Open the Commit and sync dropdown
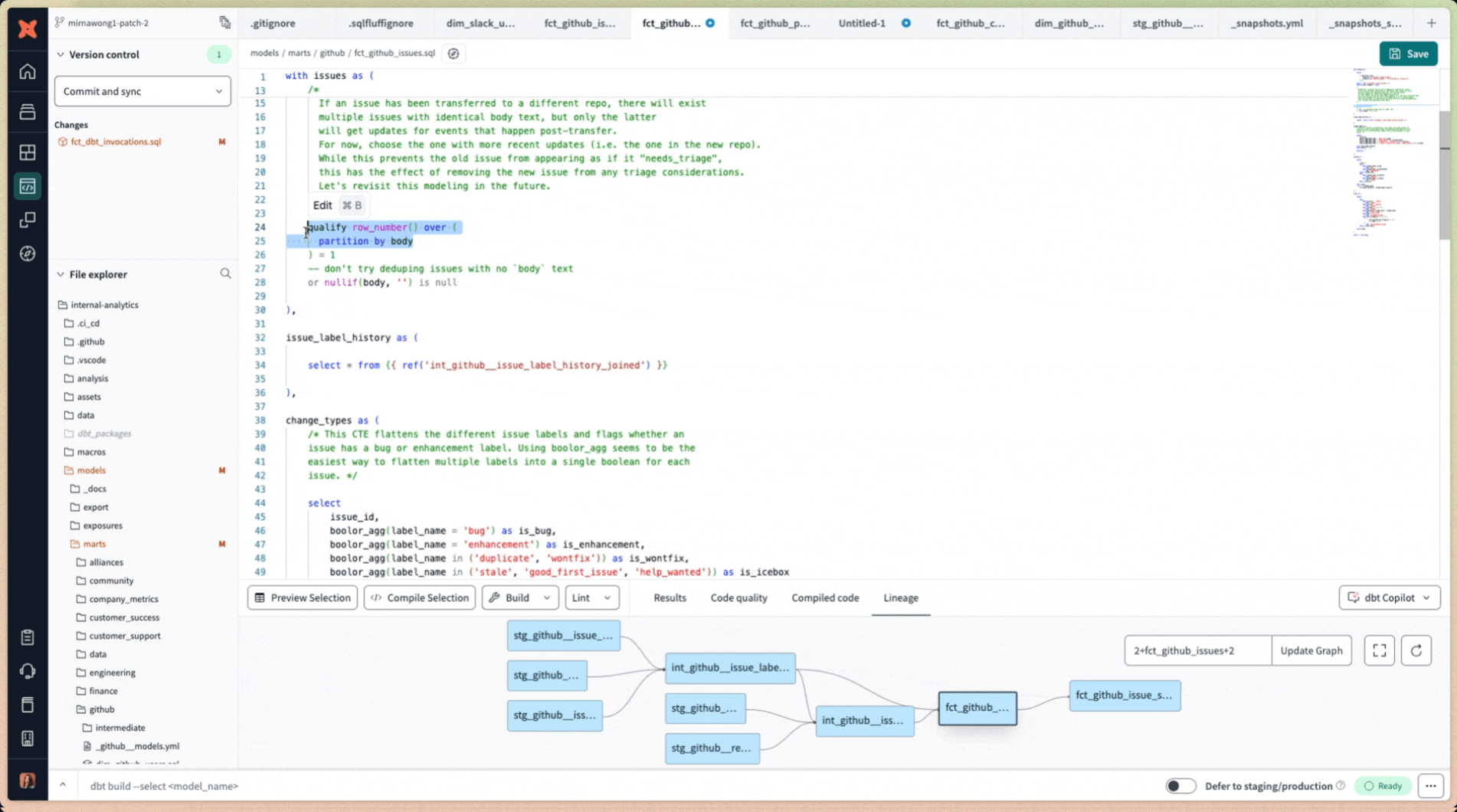Screen dimensions: 1457x812 (142, 91)
